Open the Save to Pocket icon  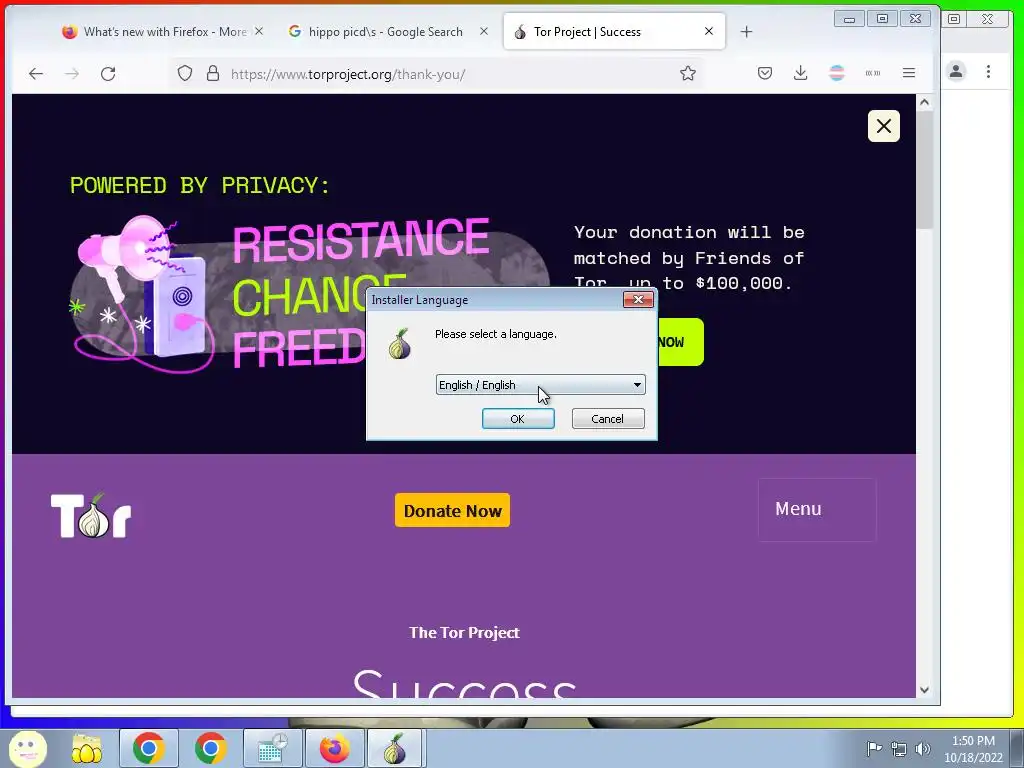point(765,73)
